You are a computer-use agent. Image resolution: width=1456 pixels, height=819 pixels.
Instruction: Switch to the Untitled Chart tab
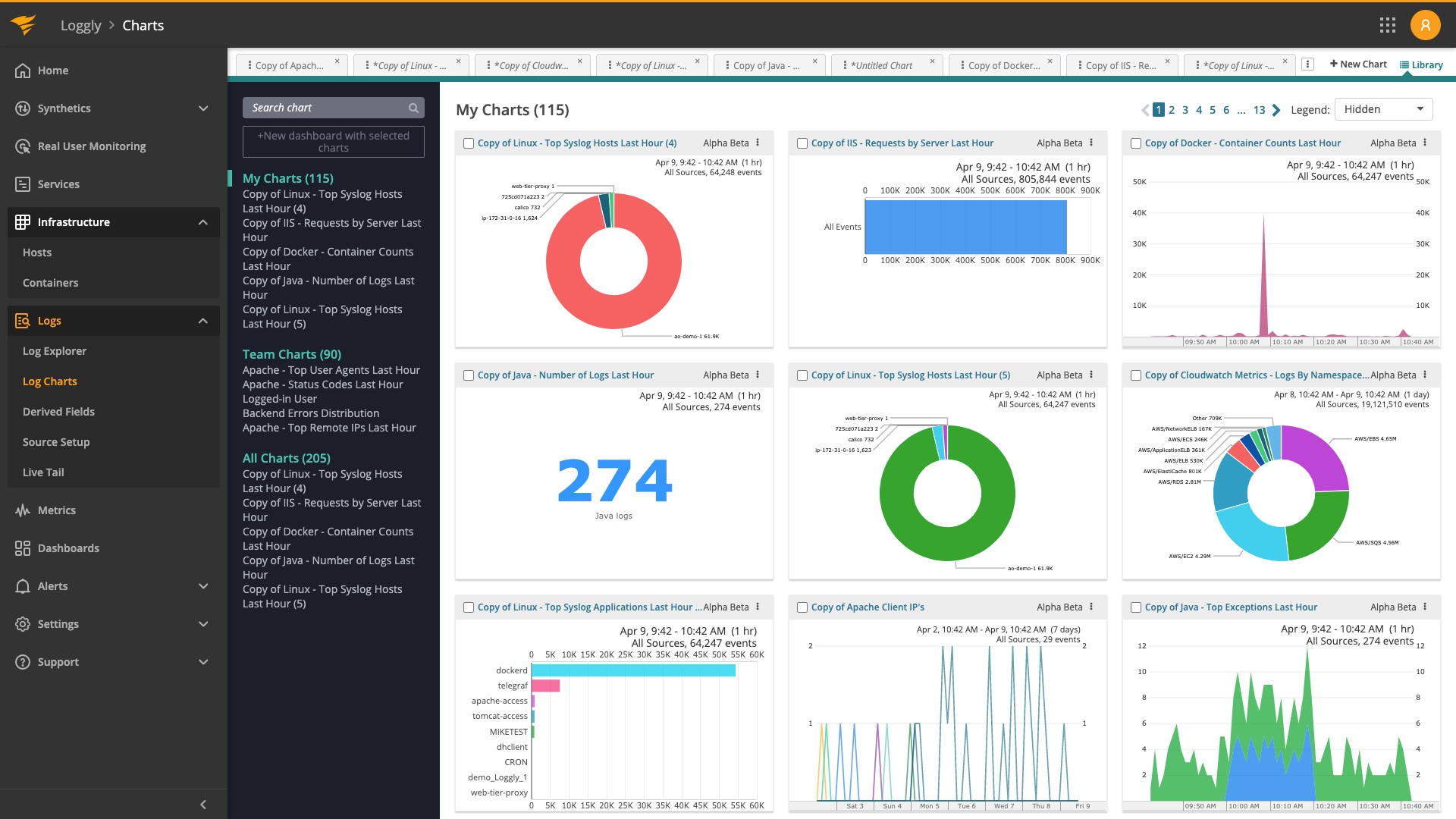click(x=882, y=65)
